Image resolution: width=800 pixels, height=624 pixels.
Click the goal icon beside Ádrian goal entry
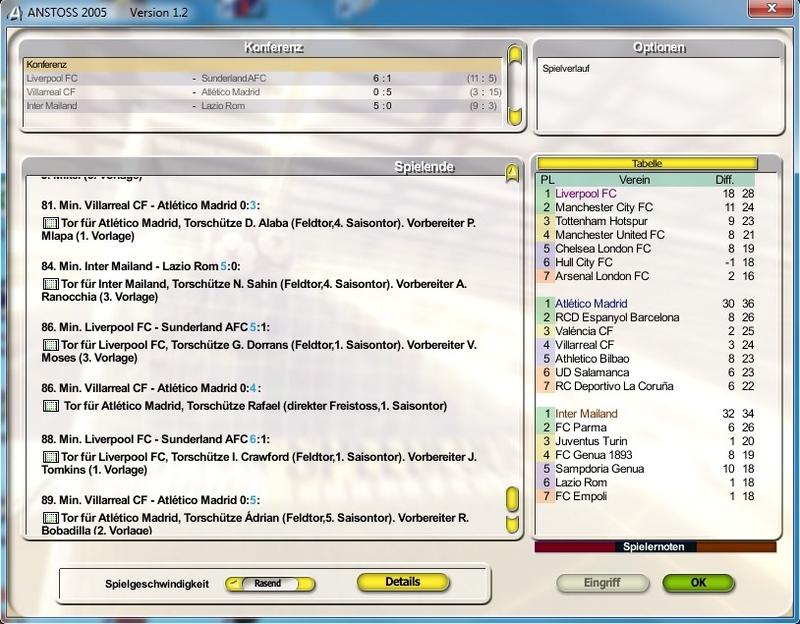[x=50, y=518]
